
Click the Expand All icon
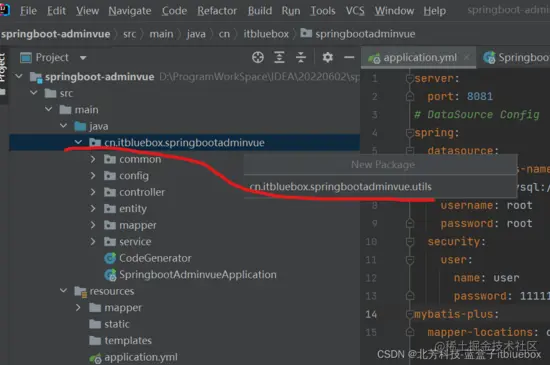(279, 57)
